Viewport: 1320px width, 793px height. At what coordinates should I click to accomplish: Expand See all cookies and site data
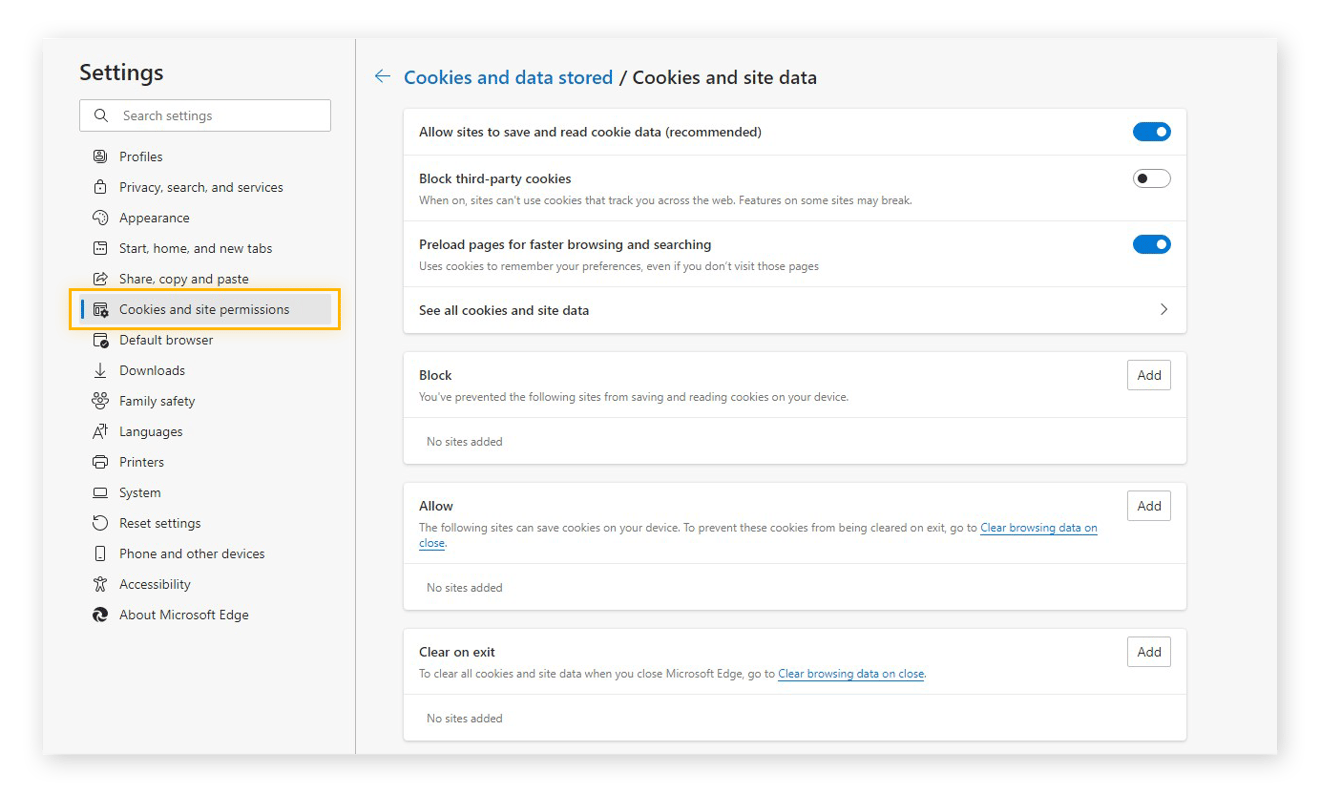1163,310
